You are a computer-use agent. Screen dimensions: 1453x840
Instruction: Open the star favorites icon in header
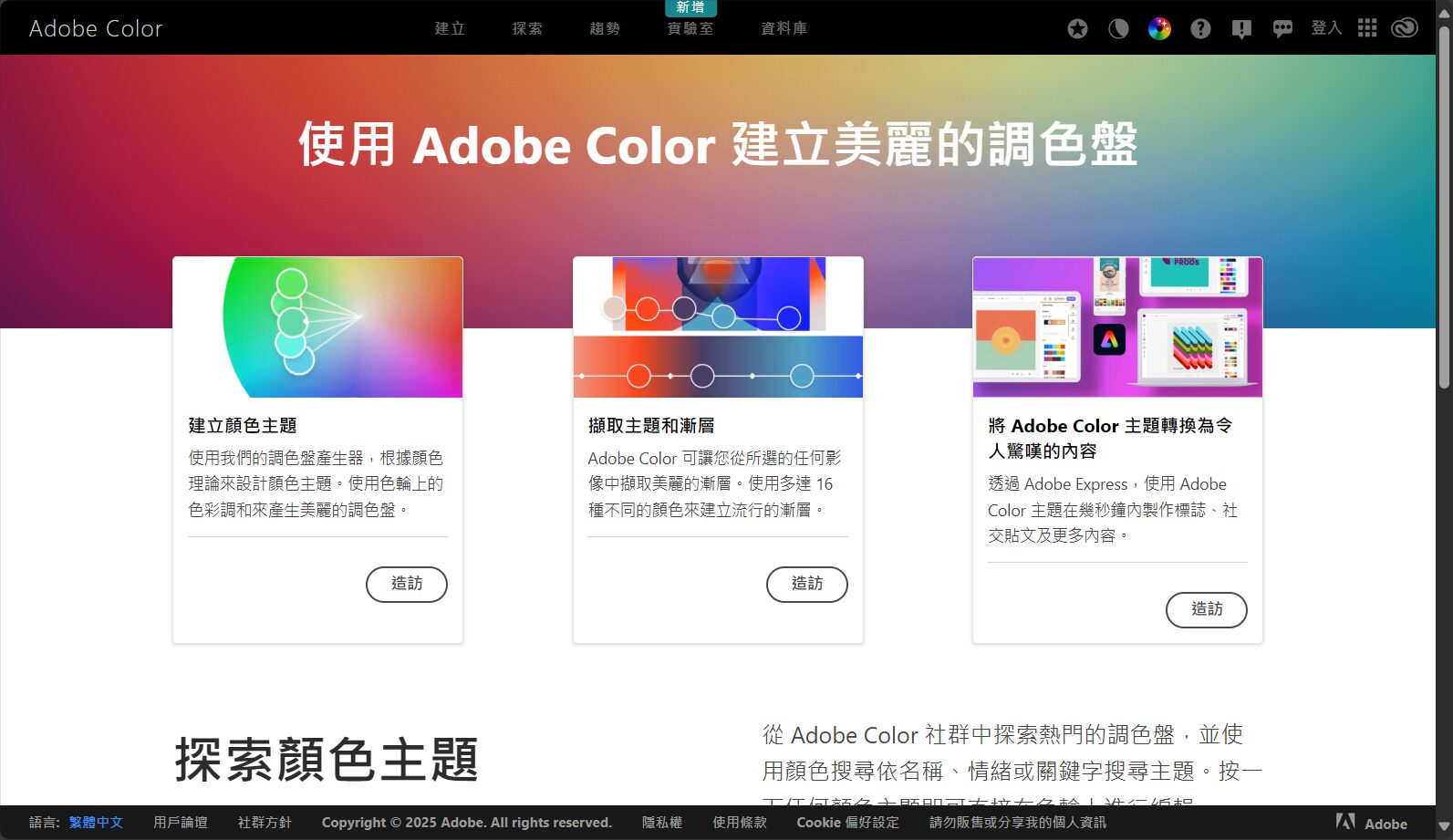tap(1077, 28)
